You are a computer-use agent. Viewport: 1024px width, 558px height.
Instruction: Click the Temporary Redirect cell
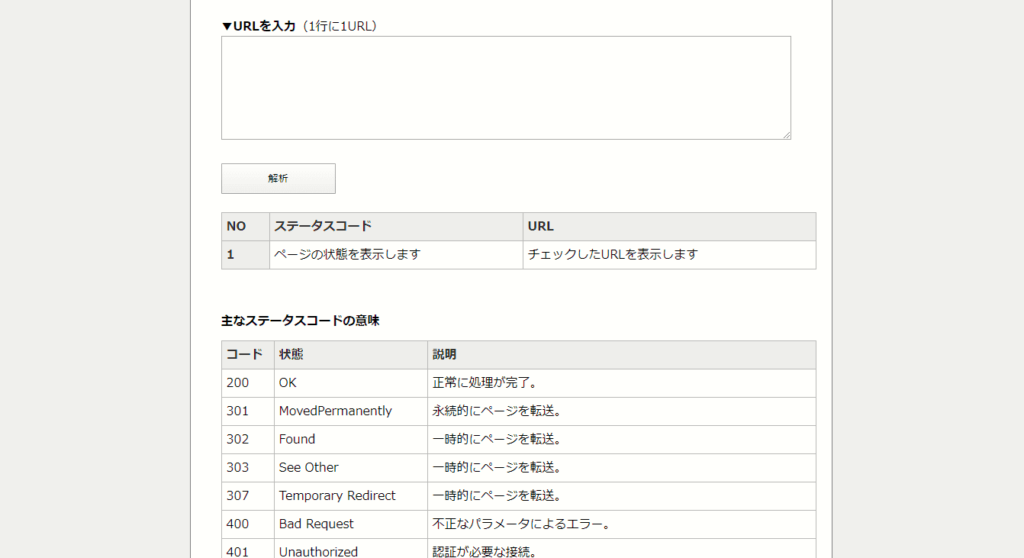tap(351, 496)
